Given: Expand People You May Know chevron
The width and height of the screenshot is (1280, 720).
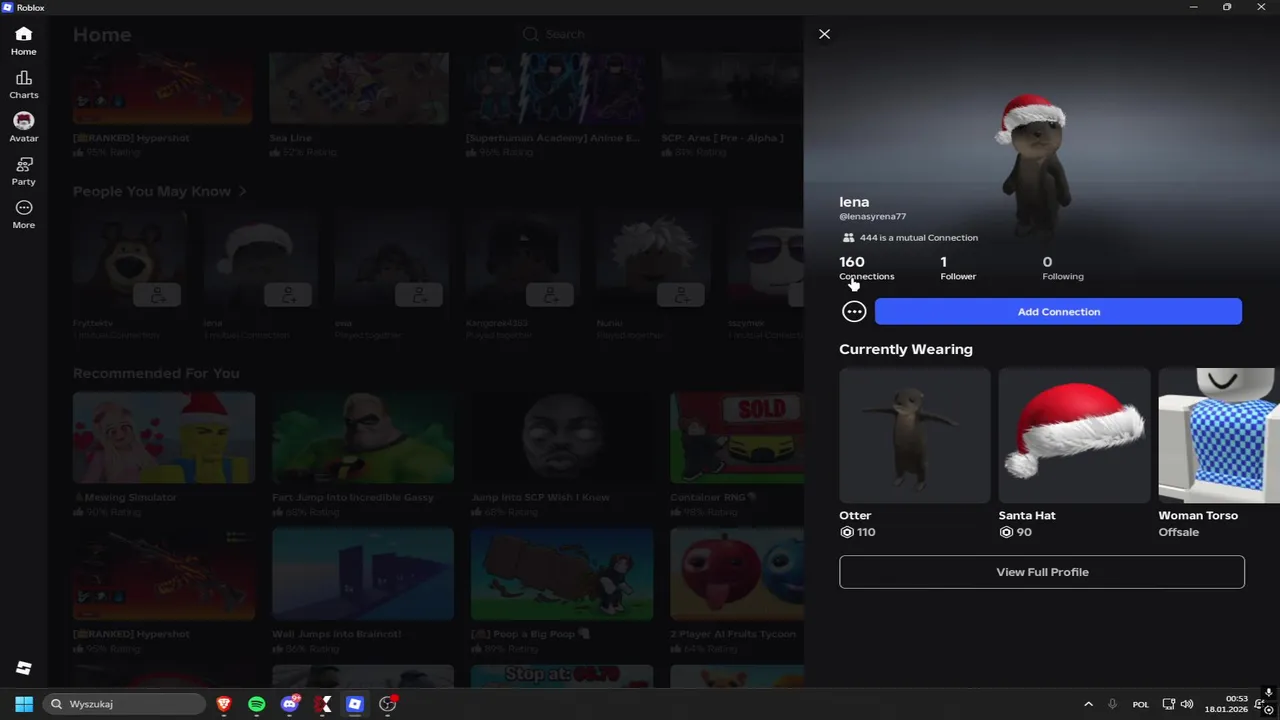Looking at the screenshot, I should (x=242, y=191).
